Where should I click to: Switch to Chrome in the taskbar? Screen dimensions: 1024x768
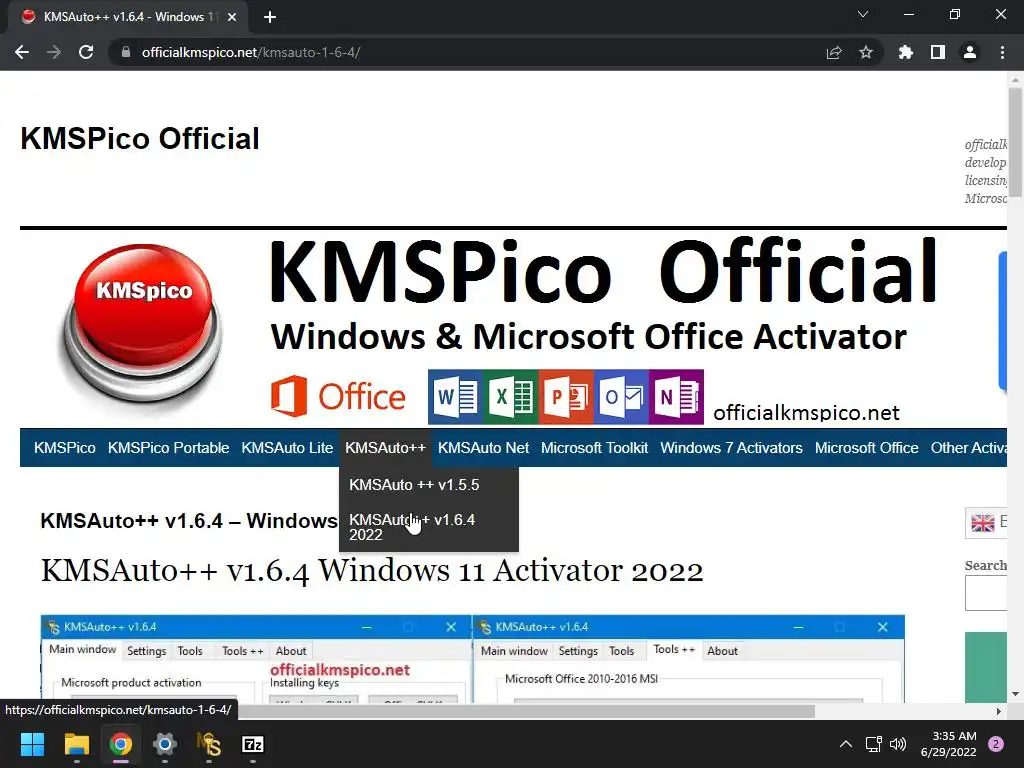point(121,744)
